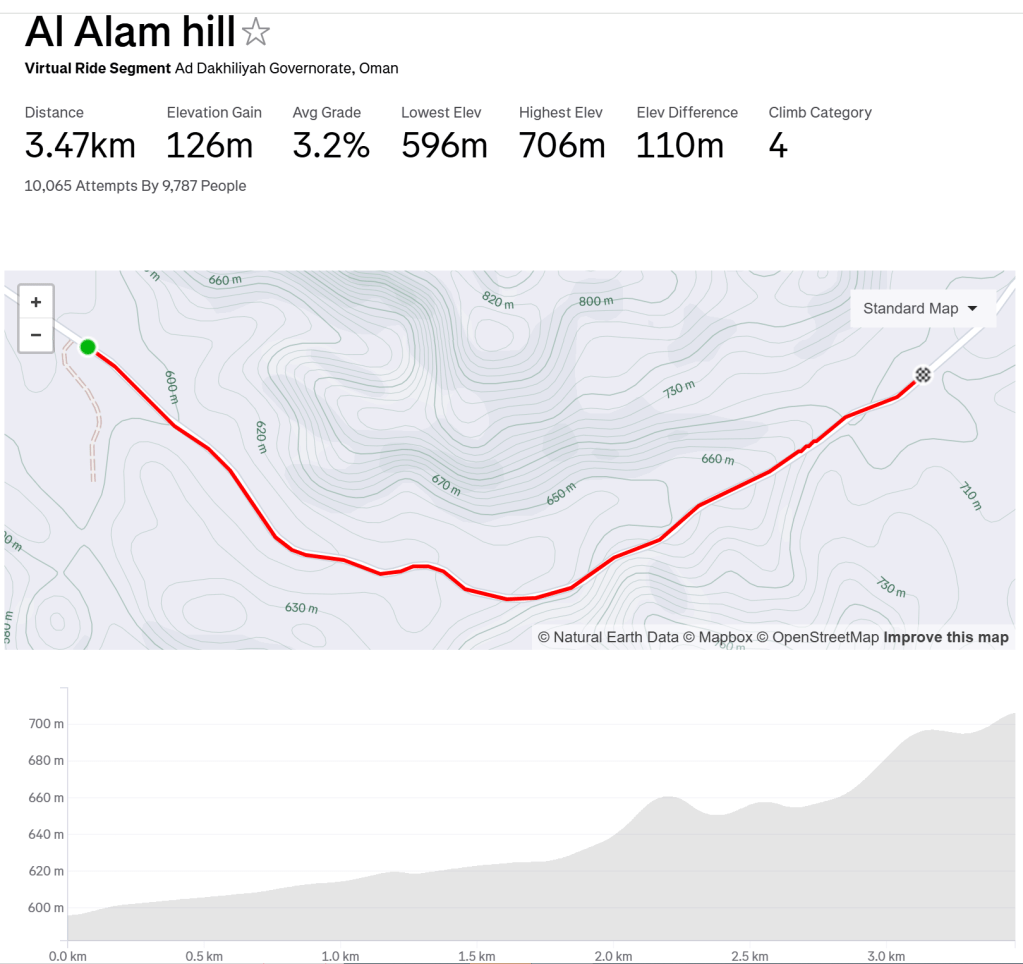Click the 3.2% average grade value

(x=331, y=146)
